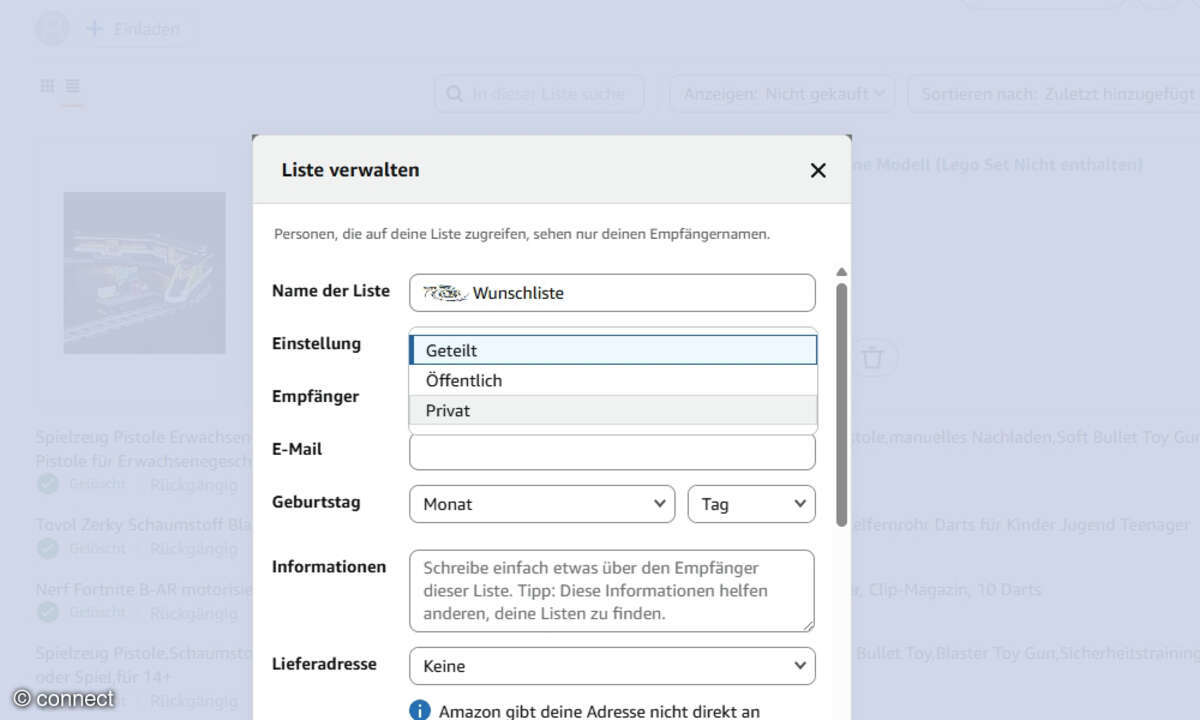
Task: Switch to list view layout
Action: tap(71, 86)
